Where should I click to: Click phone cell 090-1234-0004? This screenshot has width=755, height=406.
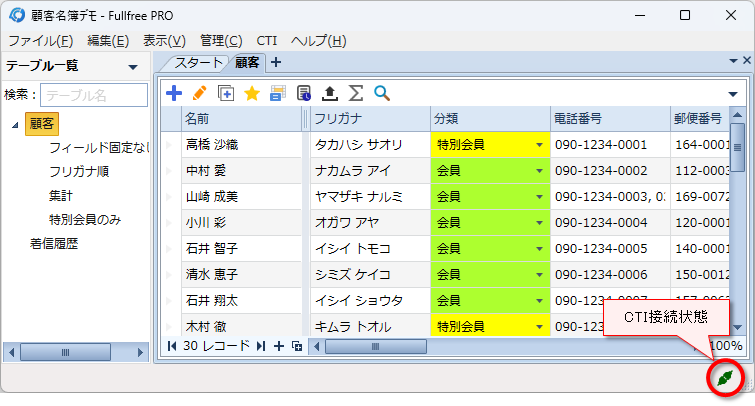point(610,223)
